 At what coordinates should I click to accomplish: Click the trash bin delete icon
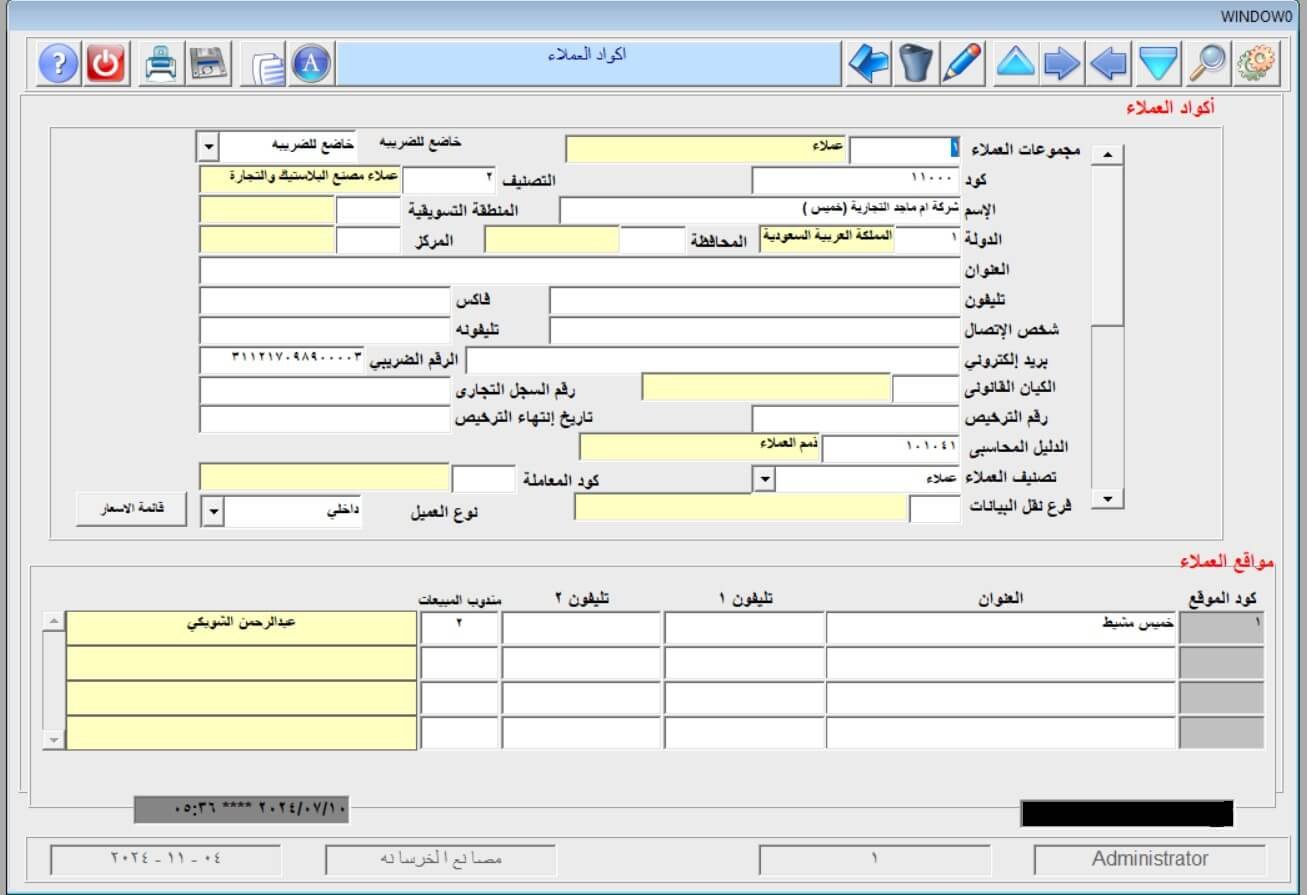click(x=915, y=64)
